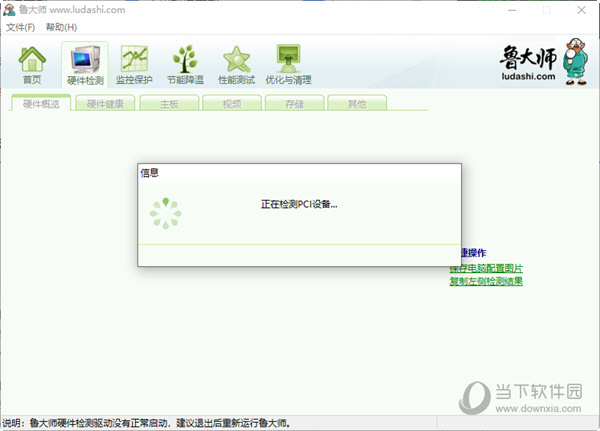Minimize the Ludashi window

512,10
